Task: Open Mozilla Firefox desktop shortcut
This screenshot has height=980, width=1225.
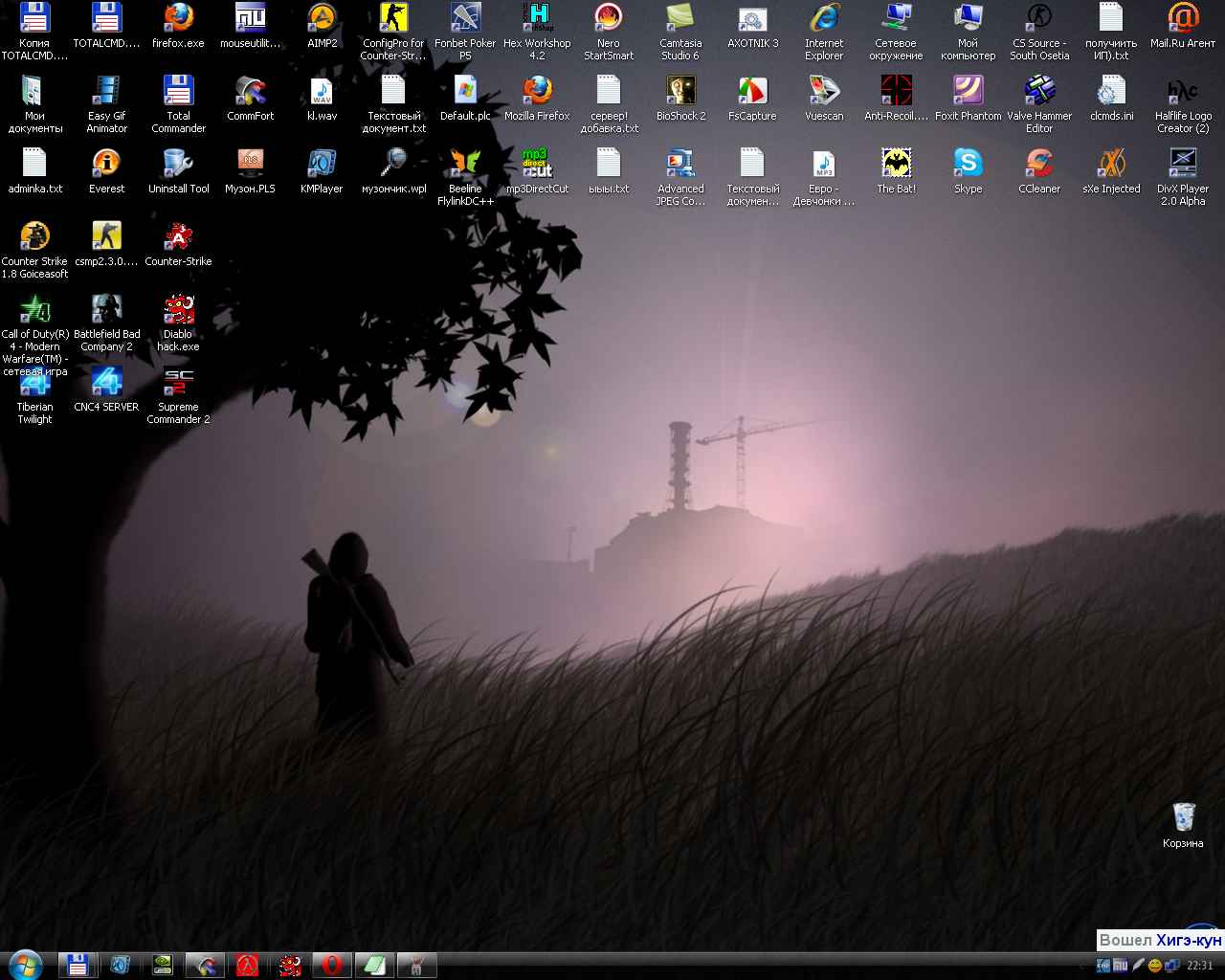Action: pyautogui.click(x=537, y=99)
